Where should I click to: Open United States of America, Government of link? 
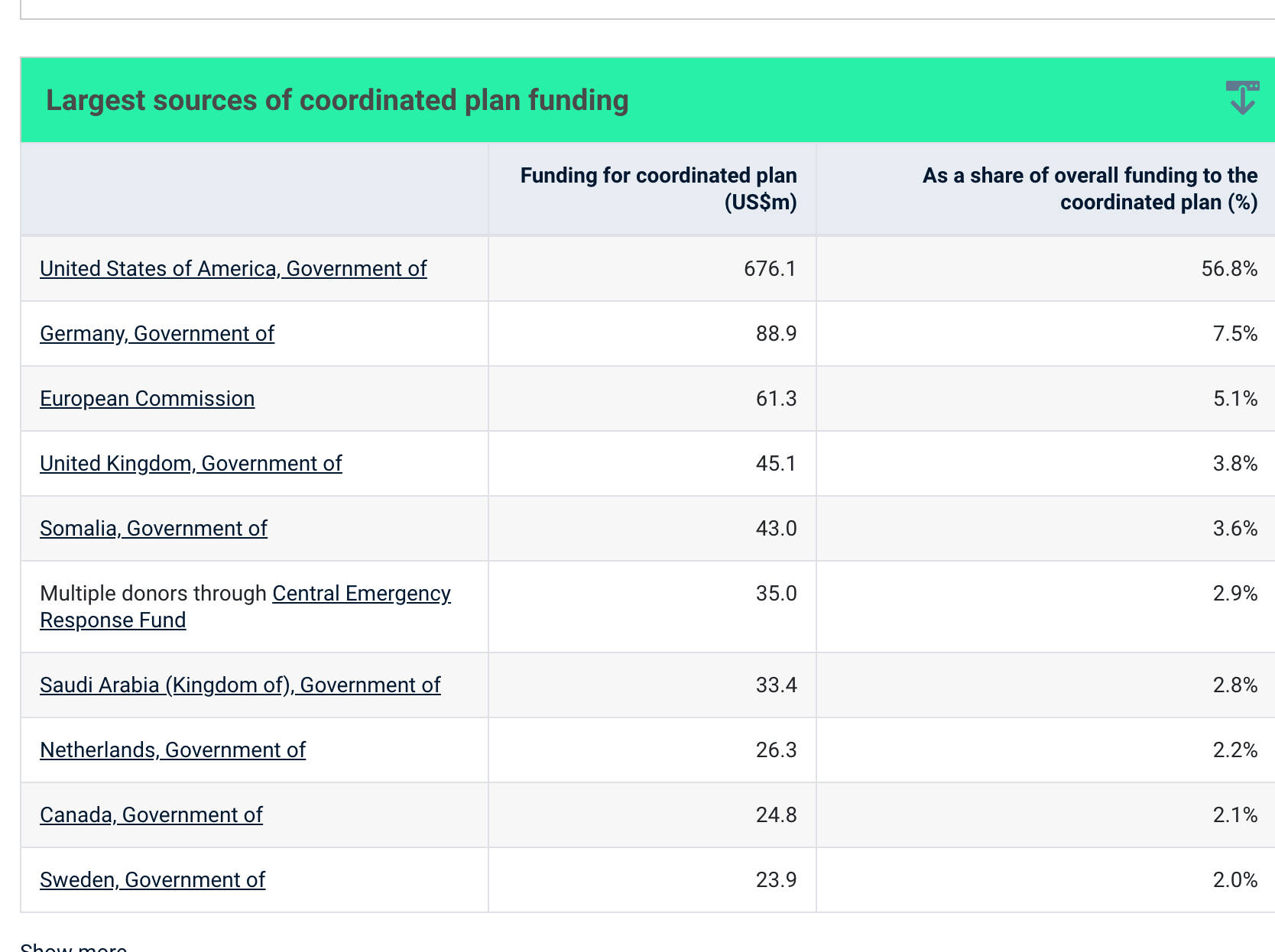pyautogui.click(x=233, y=269)
